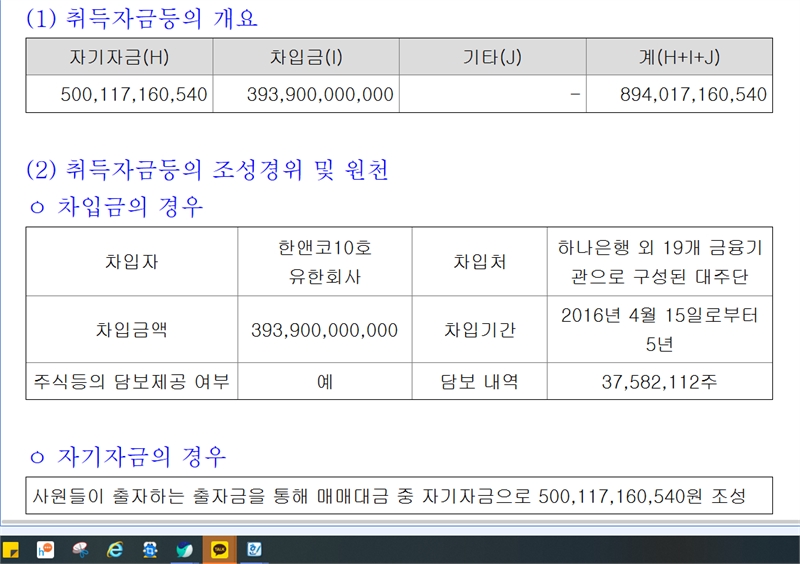The image size is (800, 564).
Task: Launch the Snipping Tool scissors icon
Action: [82, 549]
